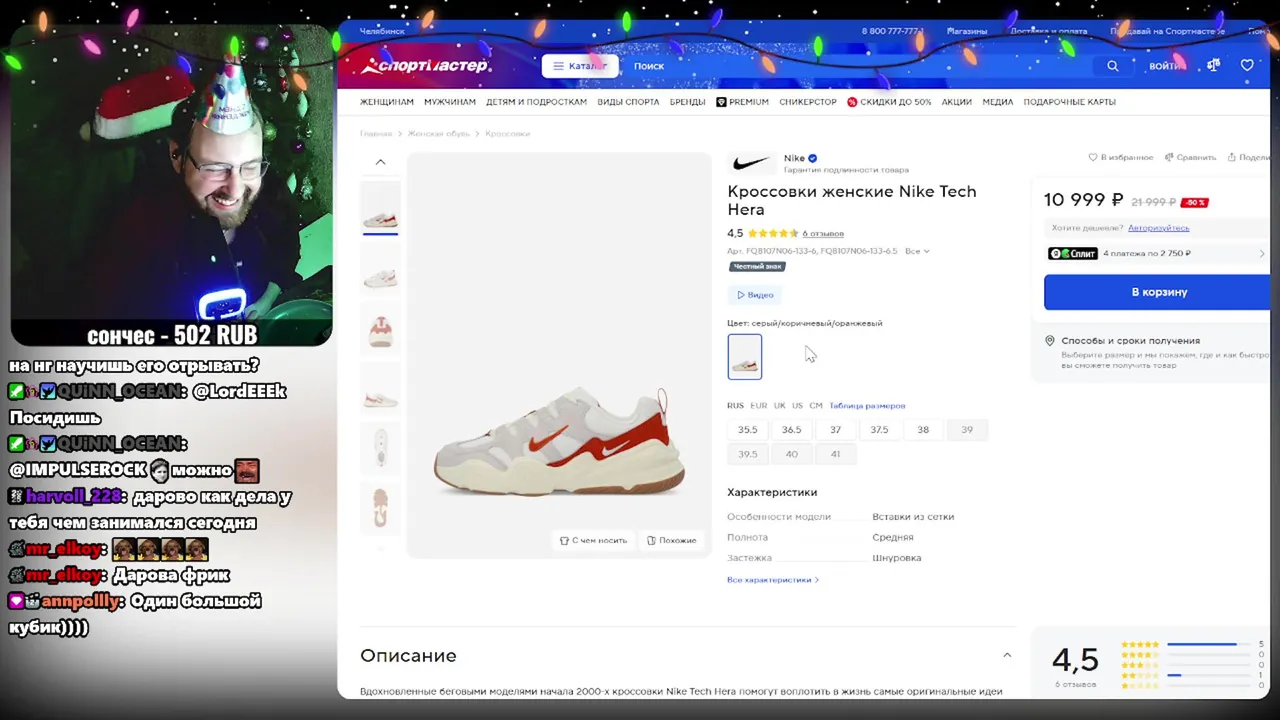This screenshot has width=1280, height=720.
Task: Click the Nike swoosh brand logo
Action: [751, 163]
